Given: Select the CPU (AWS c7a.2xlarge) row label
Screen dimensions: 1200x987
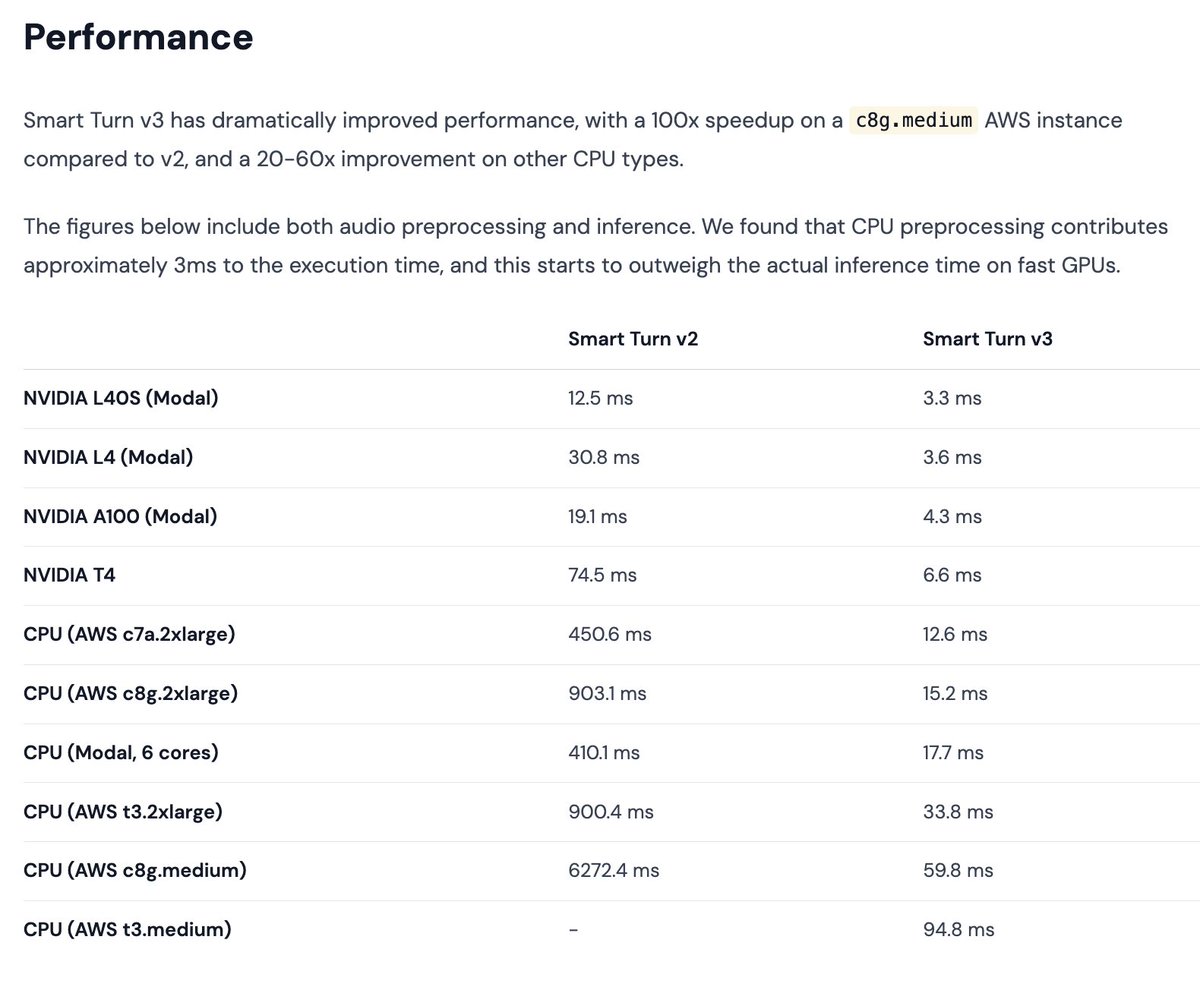Looking at the screenshot, I should click(129, 634).
